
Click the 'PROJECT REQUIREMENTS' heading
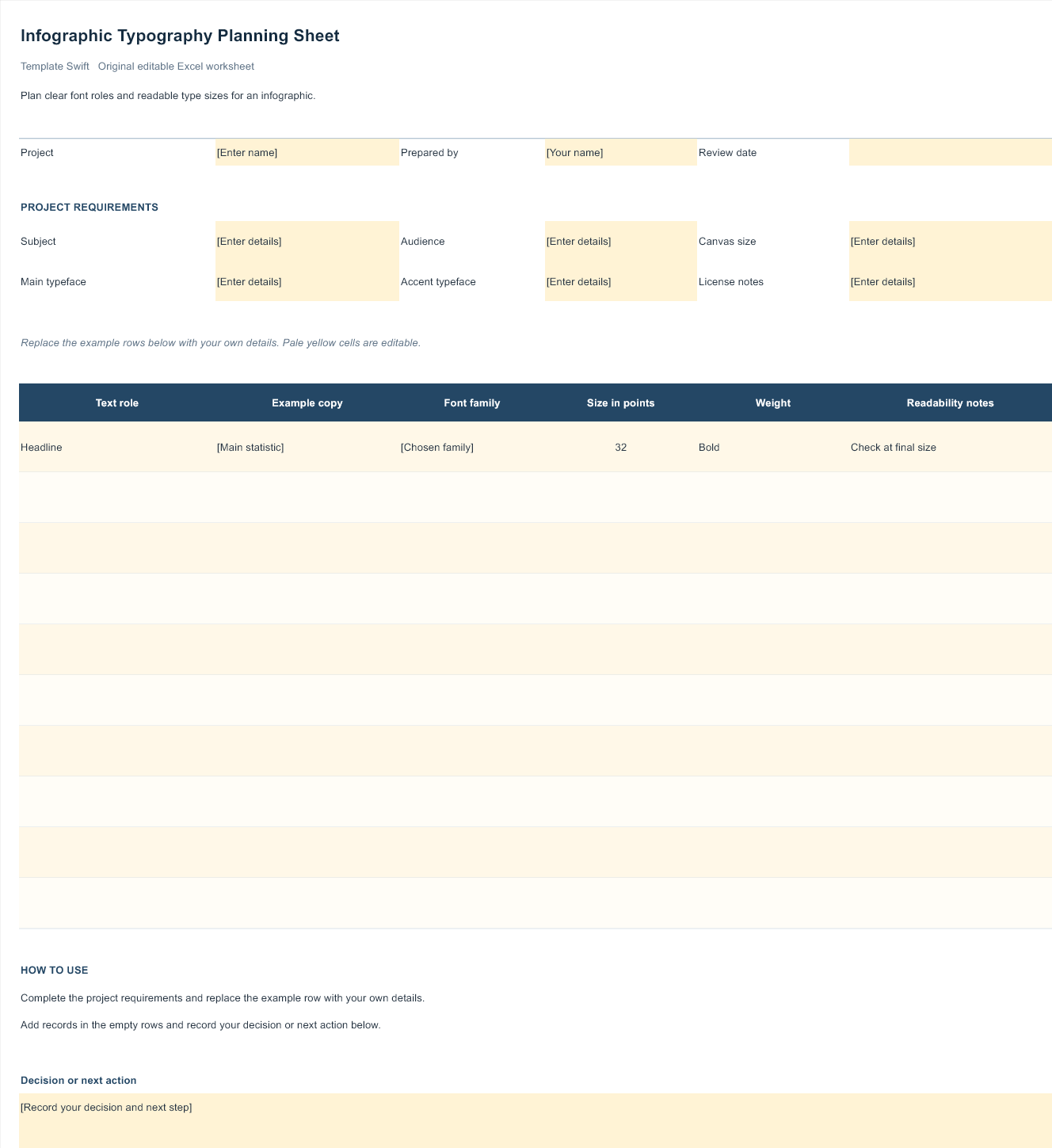pos(90,208)
